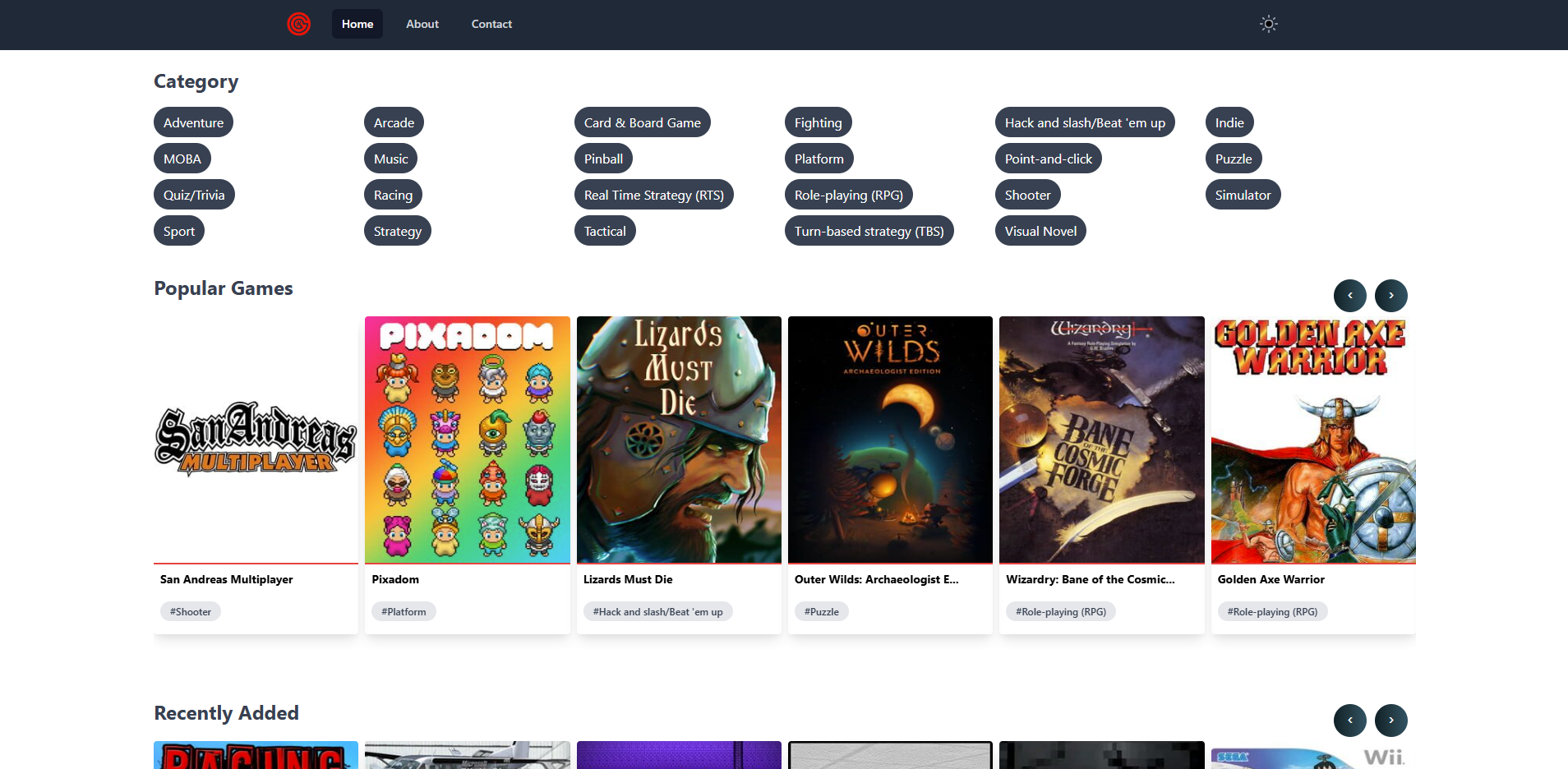The image size is (1568, 769).
Task: Filter by Fighting category
Action: [x=818, y=122]
